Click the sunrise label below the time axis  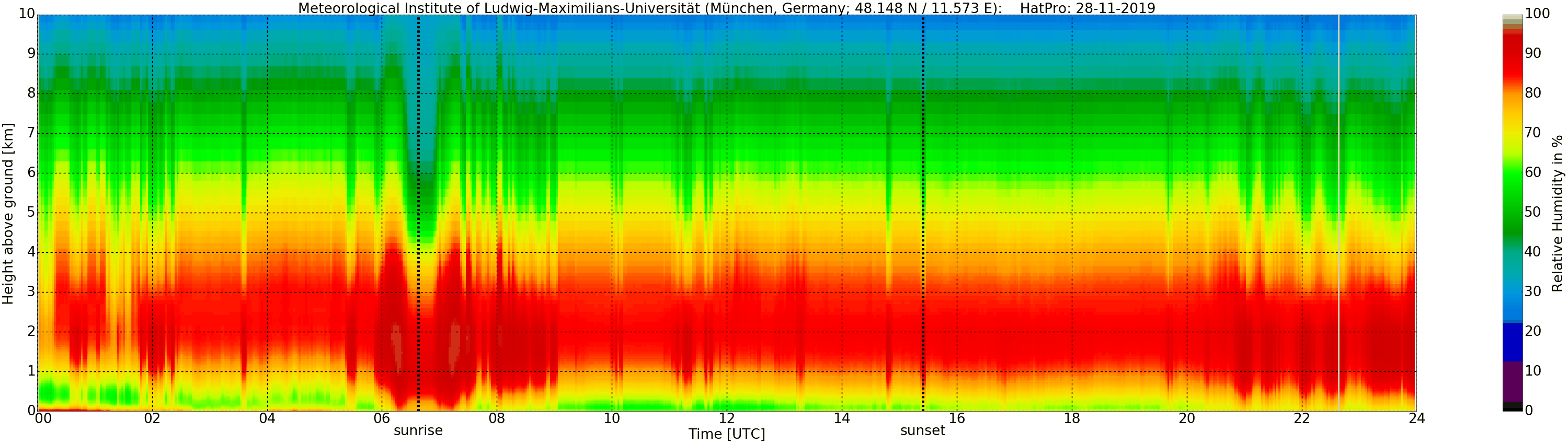[x=418, y=430]
